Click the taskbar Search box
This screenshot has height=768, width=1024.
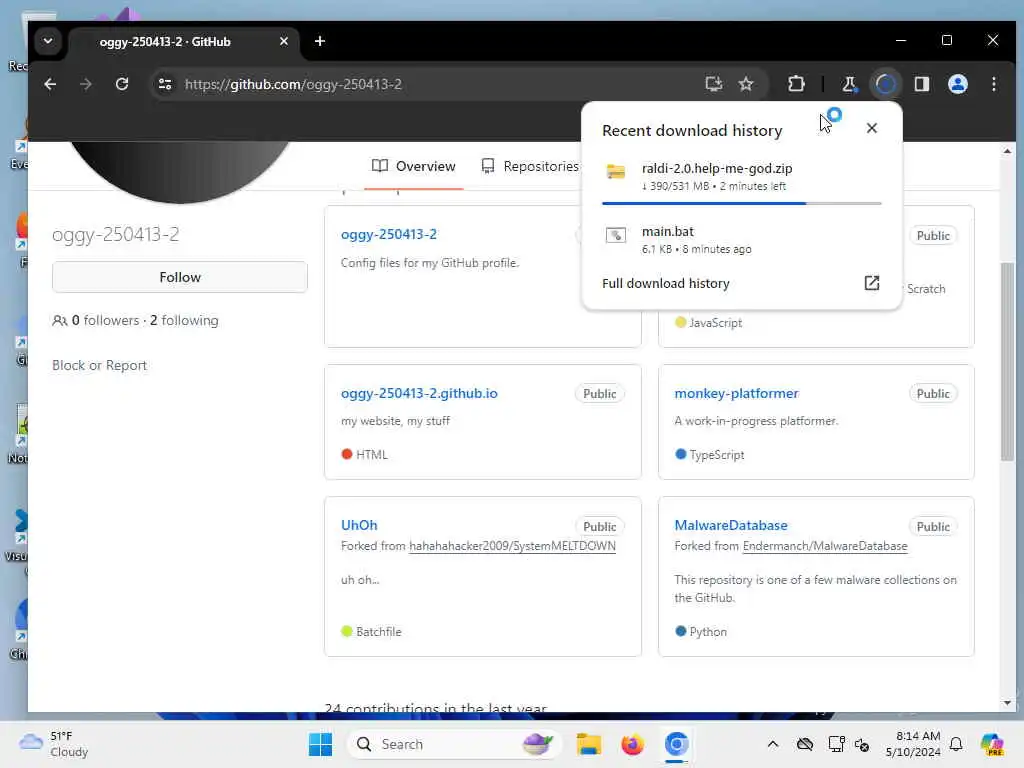coord(455,744)
